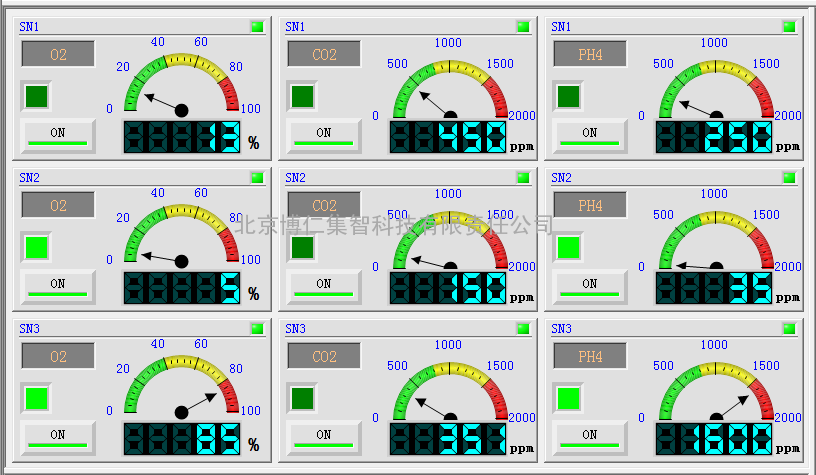Click the PH4 gas label field in SN2 panel
This screenshot has height=475, width=816.
click(590, 205)
